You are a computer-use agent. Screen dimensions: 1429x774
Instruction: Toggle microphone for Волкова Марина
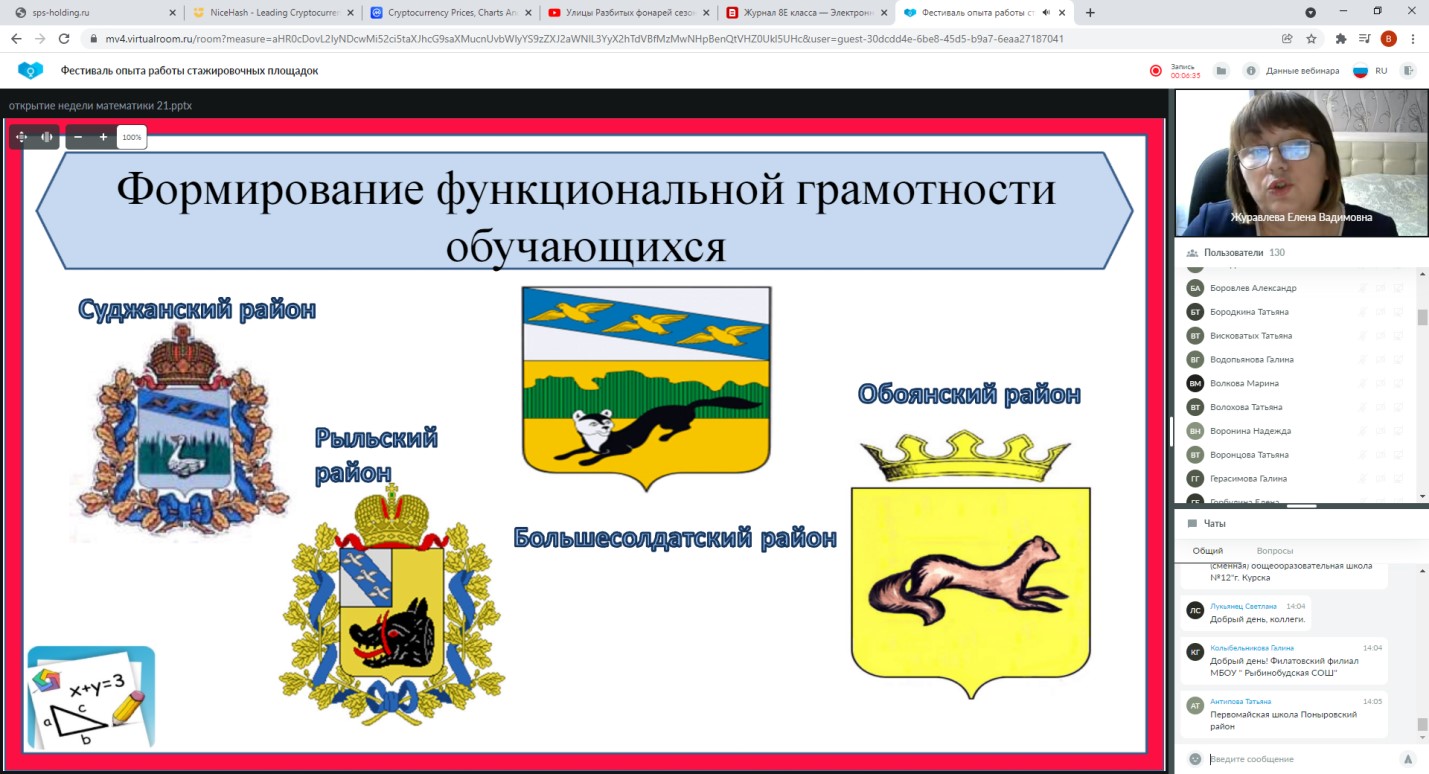[x=1362, y=383]
